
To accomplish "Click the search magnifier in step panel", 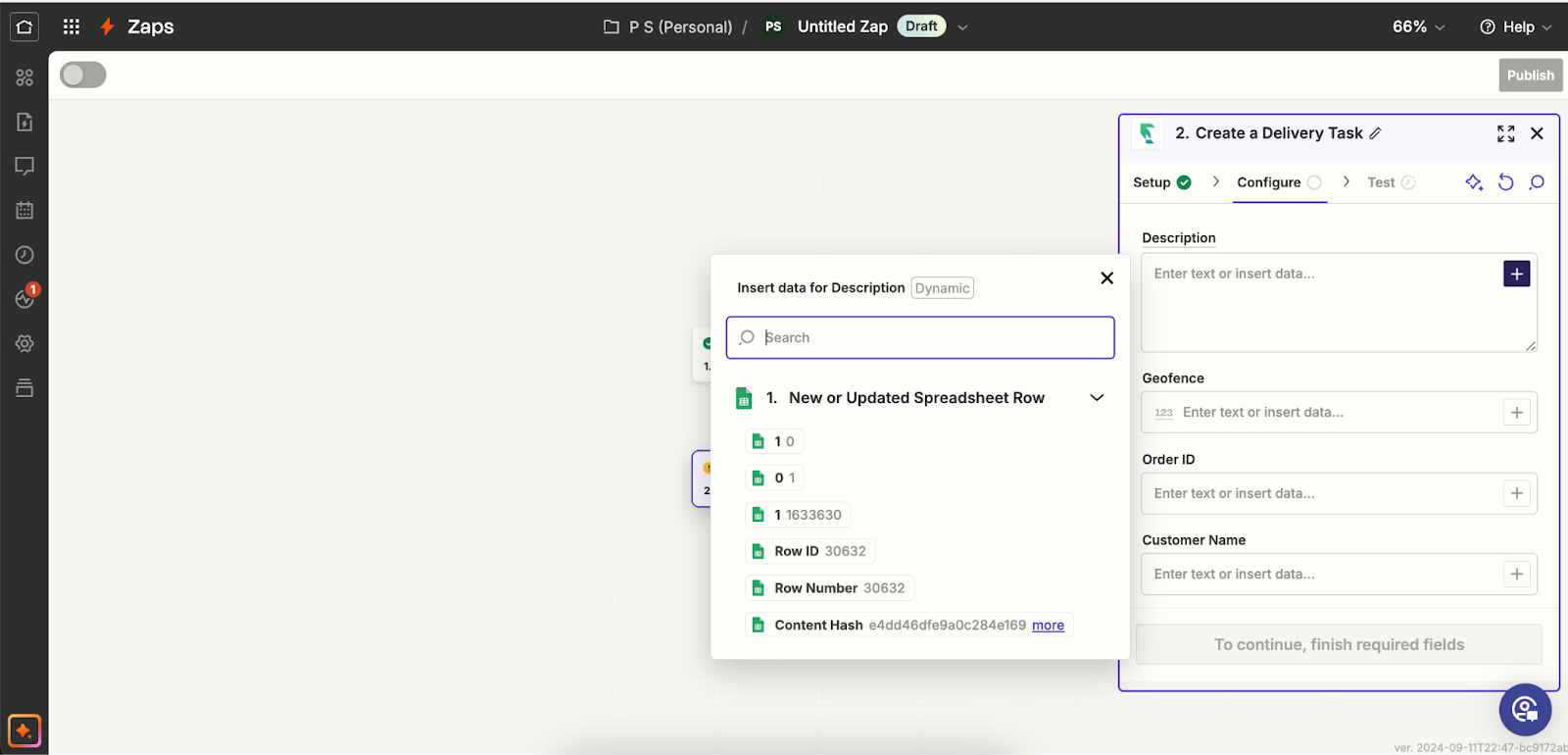I will [1537, 182].
